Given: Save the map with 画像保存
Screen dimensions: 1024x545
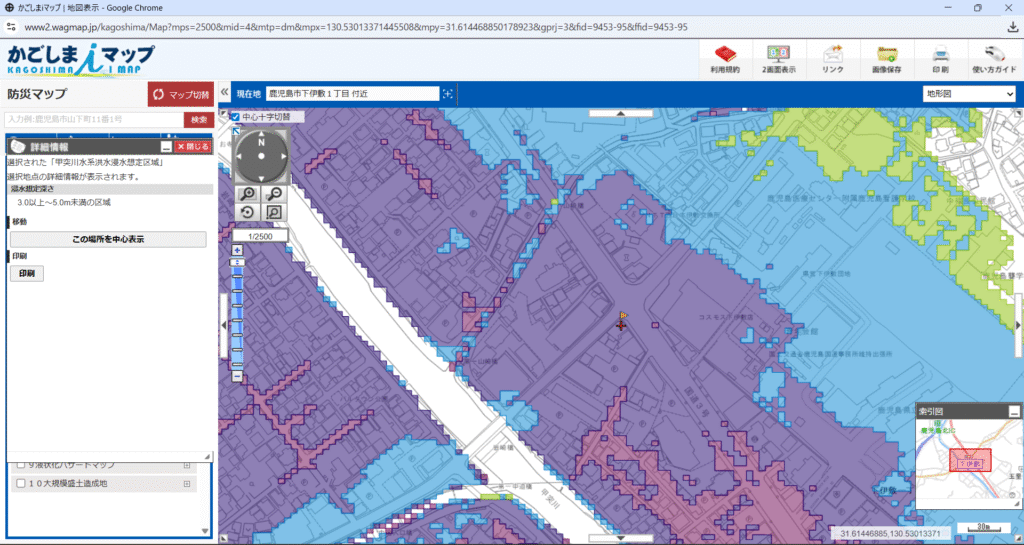Looking at the screenshot, I should pyautogui.click(x=886, y=58).
